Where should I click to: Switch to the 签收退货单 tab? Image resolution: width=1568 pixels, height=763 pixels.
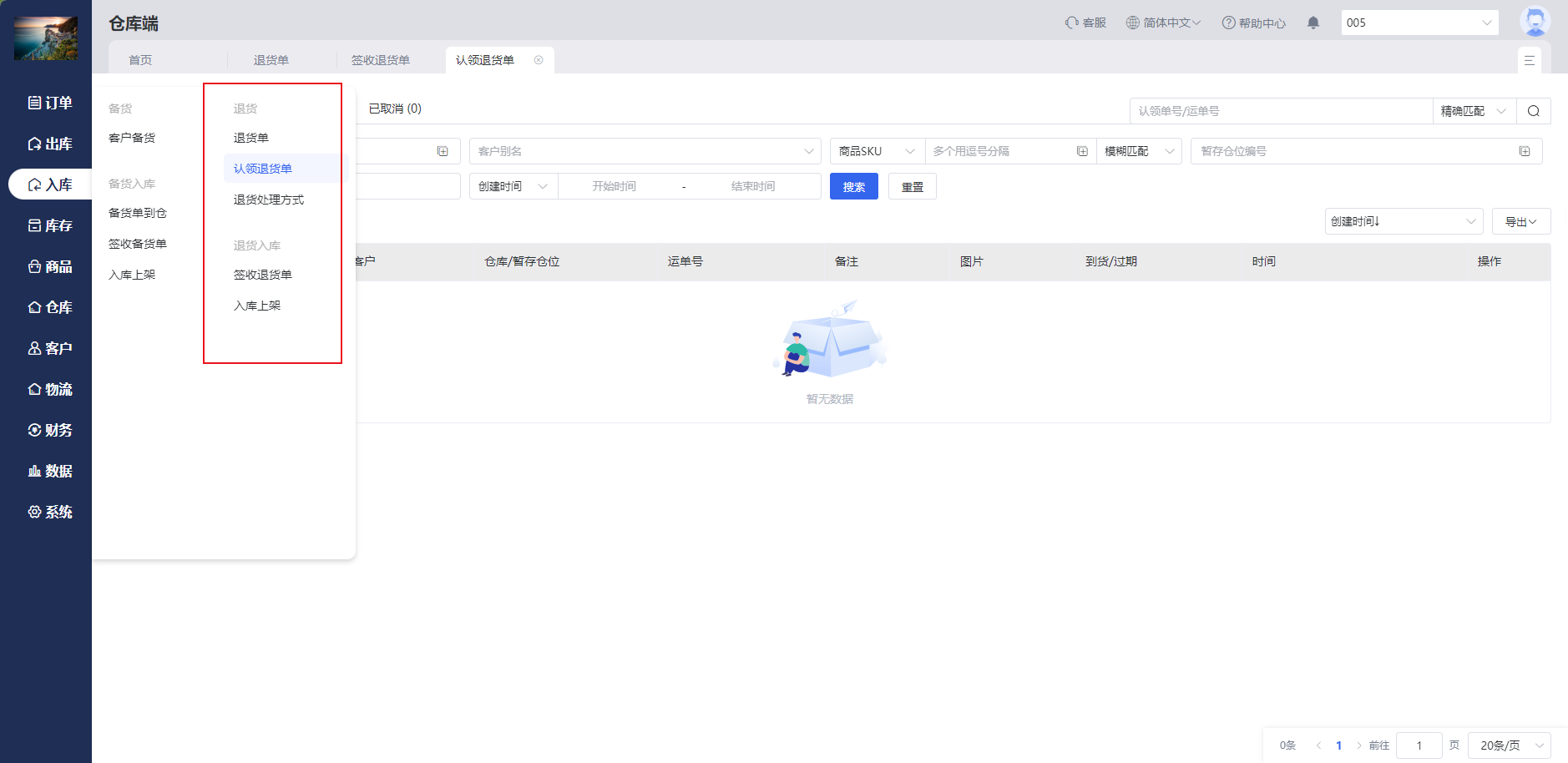point(381,60)
